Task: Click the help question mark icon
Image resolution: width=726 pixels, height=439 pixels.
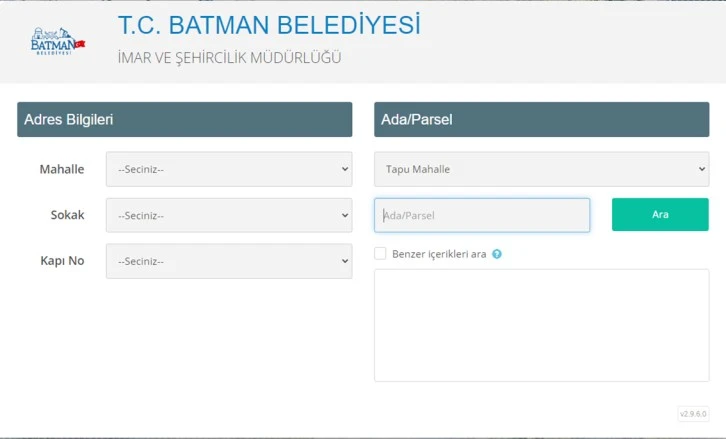Action: tap(497, 254)
